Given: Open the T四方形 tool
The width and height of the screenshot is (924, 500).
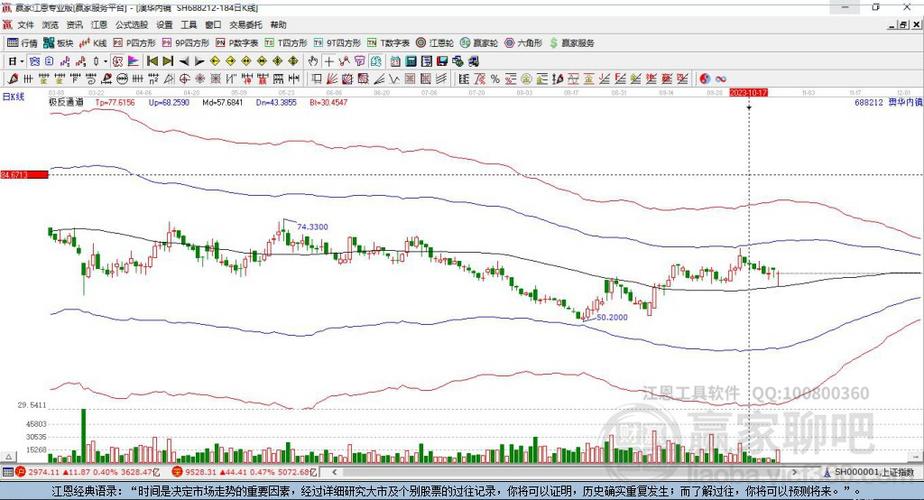Looking at the screenshot, I should coord(286,43).
